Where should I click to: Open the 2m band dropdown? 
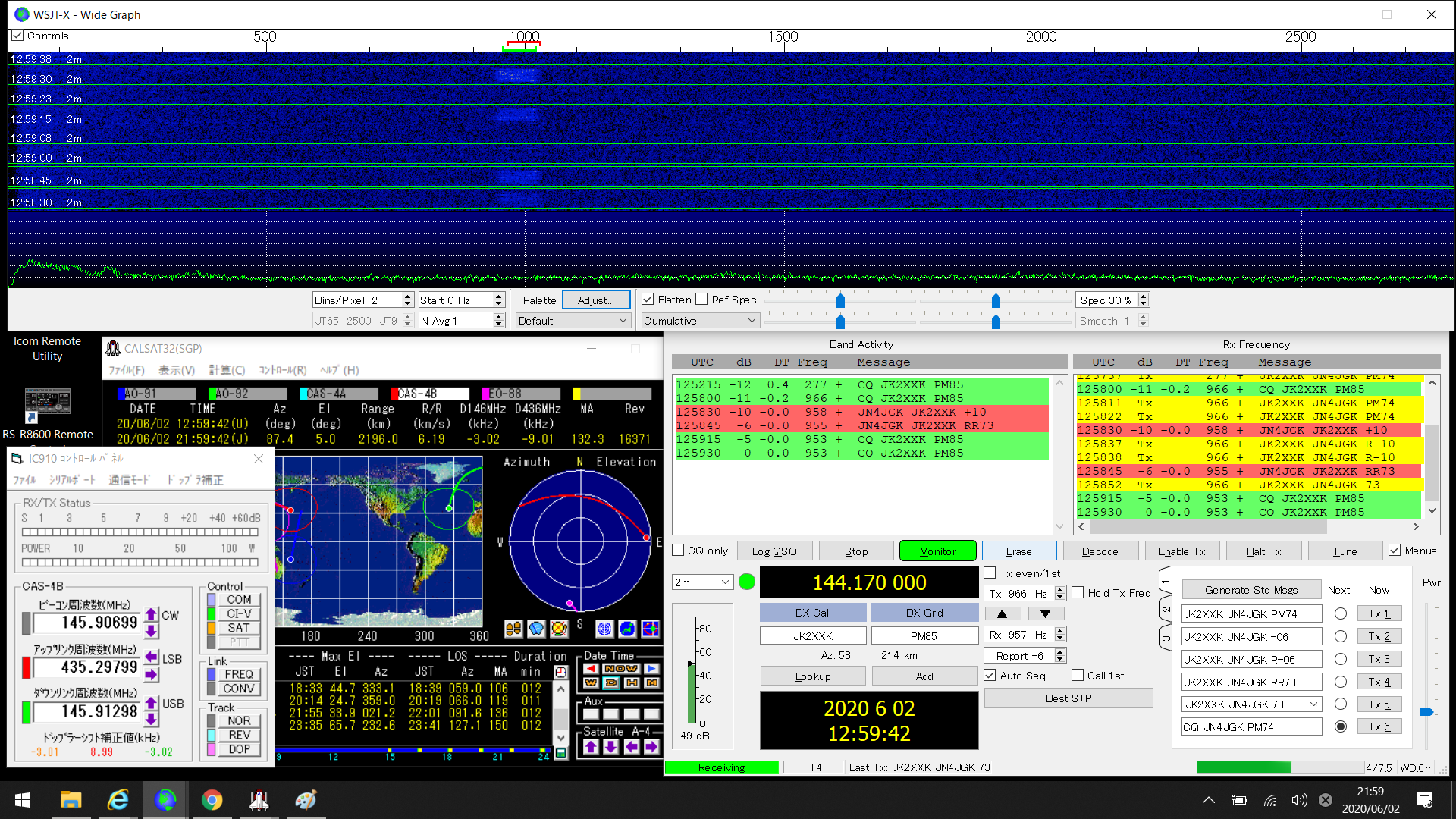(x=702, y=582)
